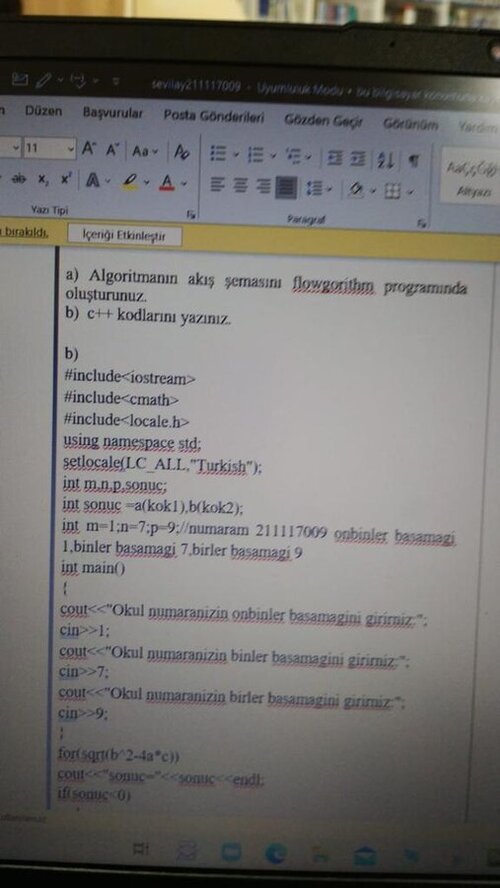This screenshot has height=888, width=500.
Task: Open the Başvurular ribbon tab
Action: [x=113, y=113]
